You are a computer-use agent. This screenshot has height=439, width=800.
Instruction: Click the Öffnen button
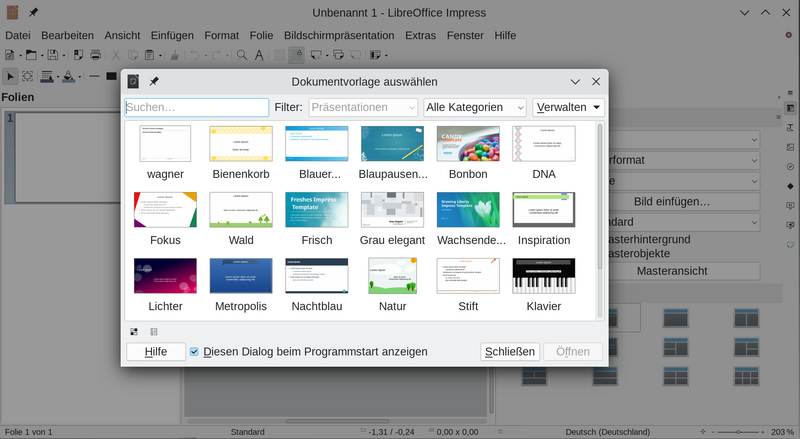click(x=572, y=352)
